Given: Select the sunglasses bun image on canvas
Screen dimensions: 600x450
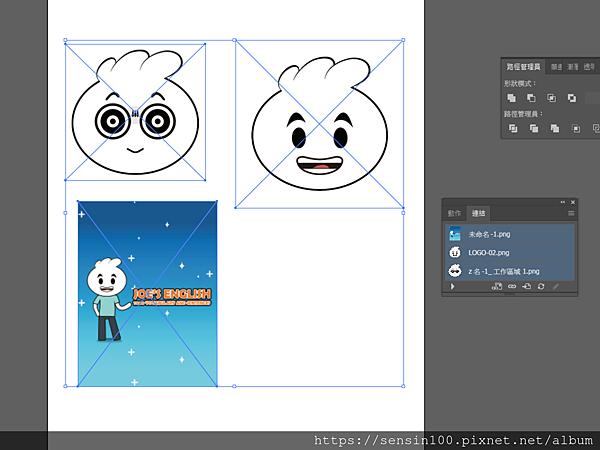Looking at the screenshot, I should [x=135, y=112].
